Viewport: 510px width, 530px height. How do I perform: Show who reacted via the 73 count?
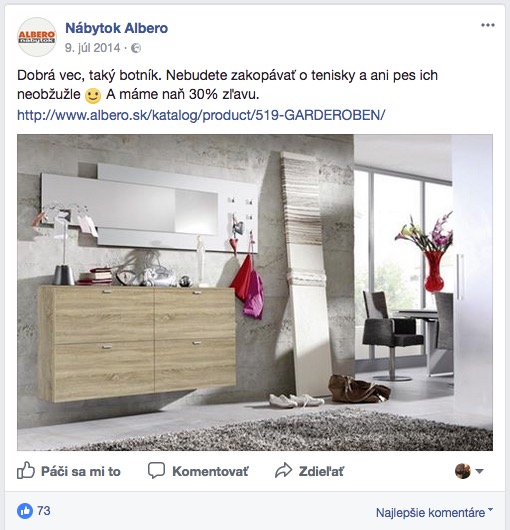pyautogui.click(x=44, y=510)
